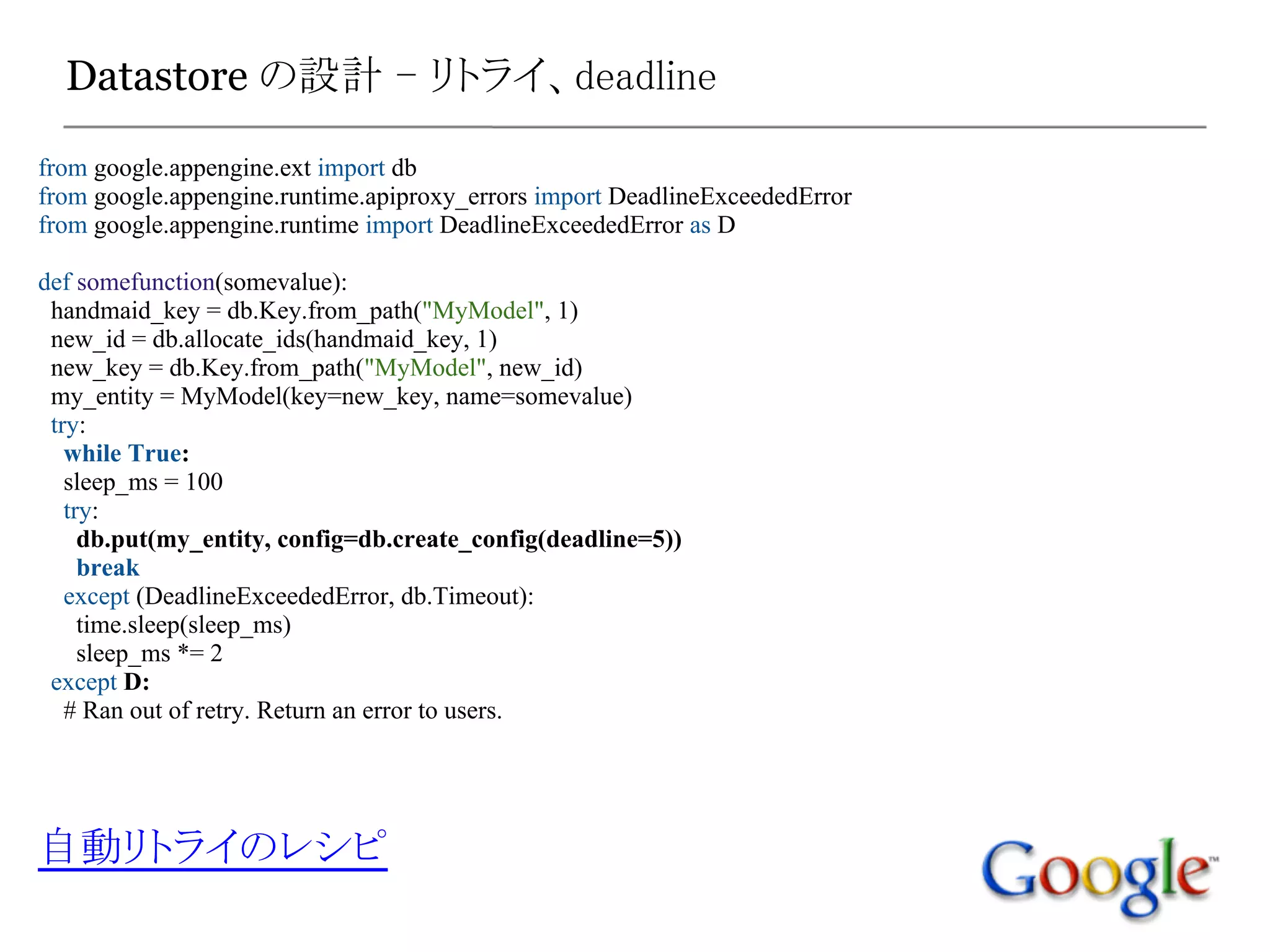Click the apiproxy_errors import line
This screenshot has height=952, width=1270.
click(x=445, y=197)
